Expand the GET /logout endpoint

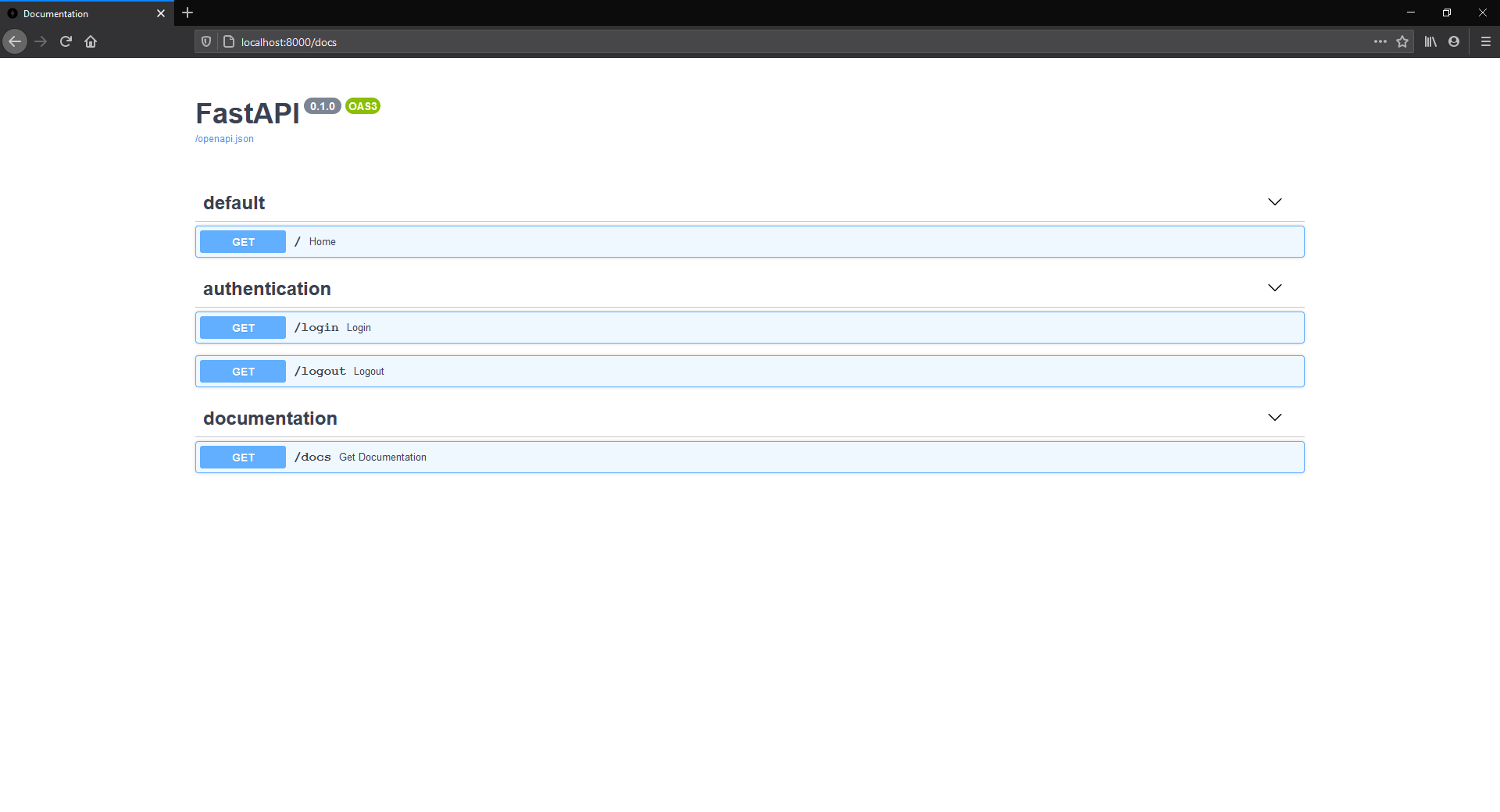pos(750,372)
